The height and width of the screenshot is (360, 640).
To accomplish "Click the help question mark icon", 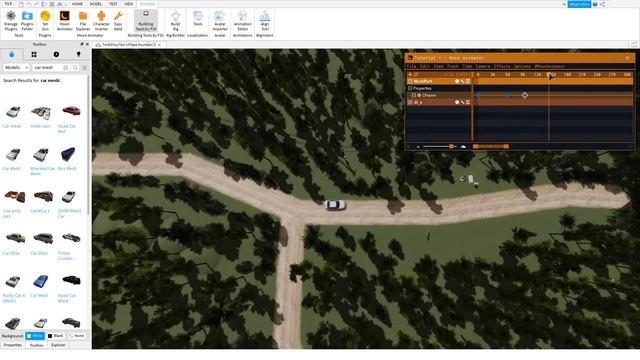I will (595, 4).
